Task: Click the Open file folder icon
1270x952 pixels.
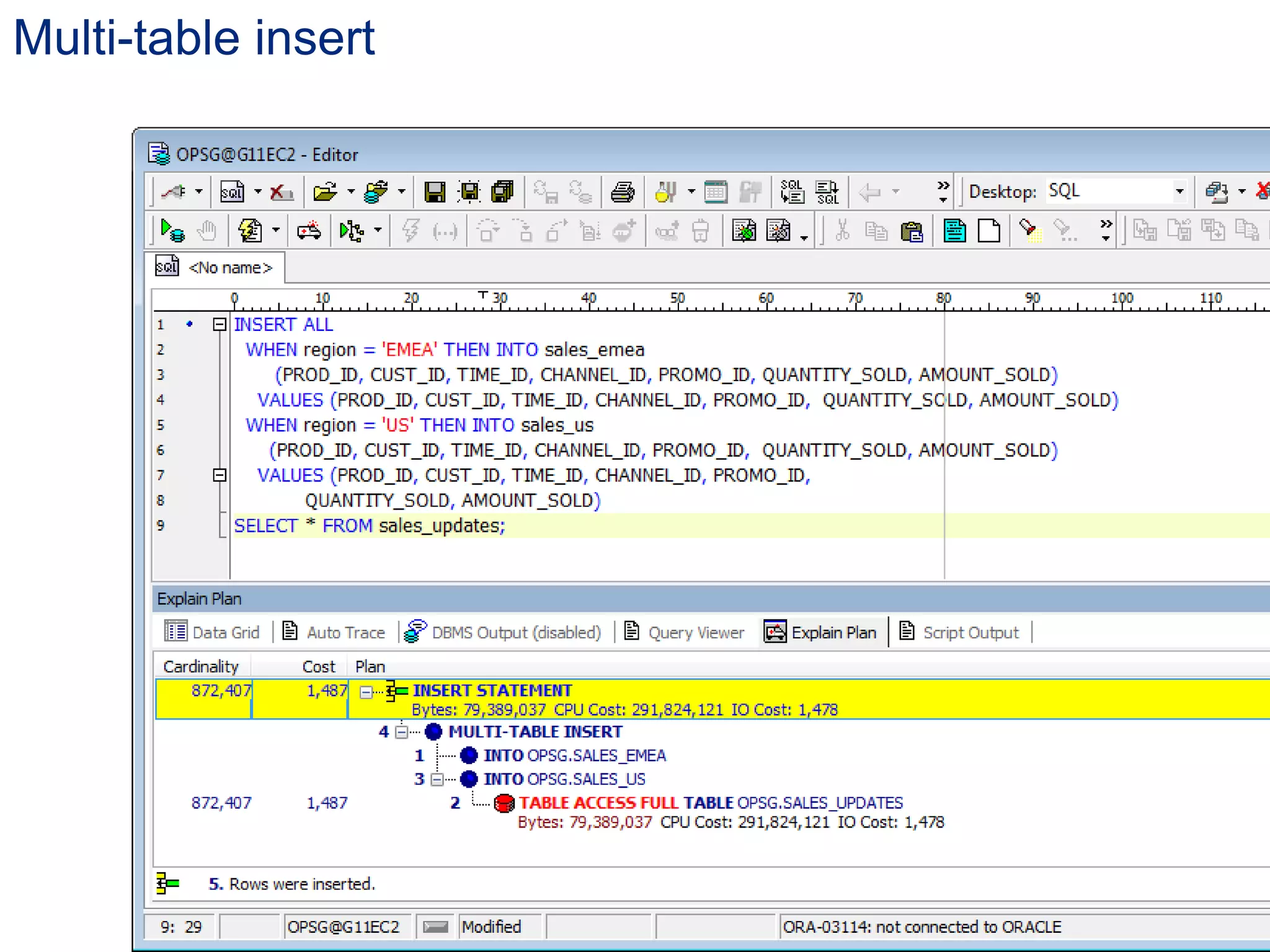Action: (325, 192)
